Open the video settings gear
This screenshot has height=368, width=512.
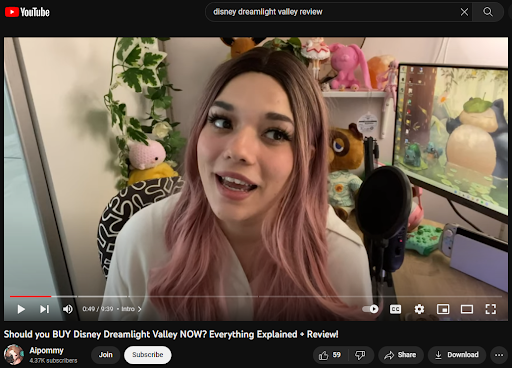(419, 309)
